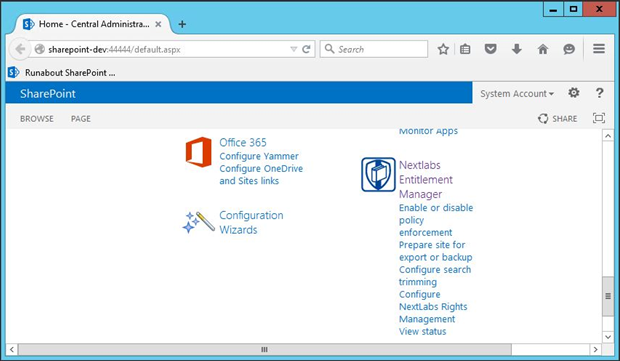This screenshot has width=620, height=361.
Task: Click the vertical scrollbar up arrow
Action: (x=608, y=136)
